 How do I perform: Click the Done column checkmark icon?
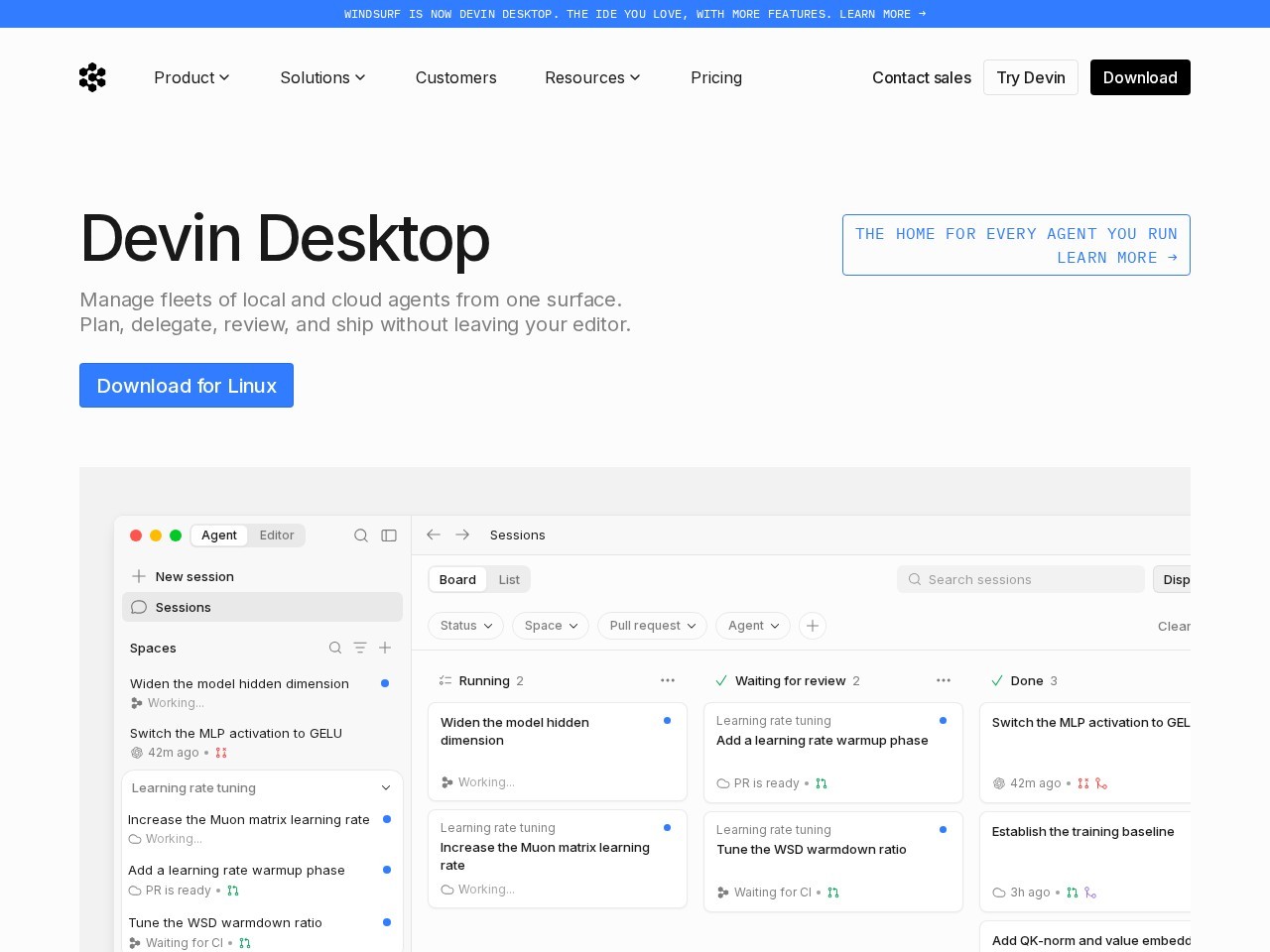click(x=997, y=681)
